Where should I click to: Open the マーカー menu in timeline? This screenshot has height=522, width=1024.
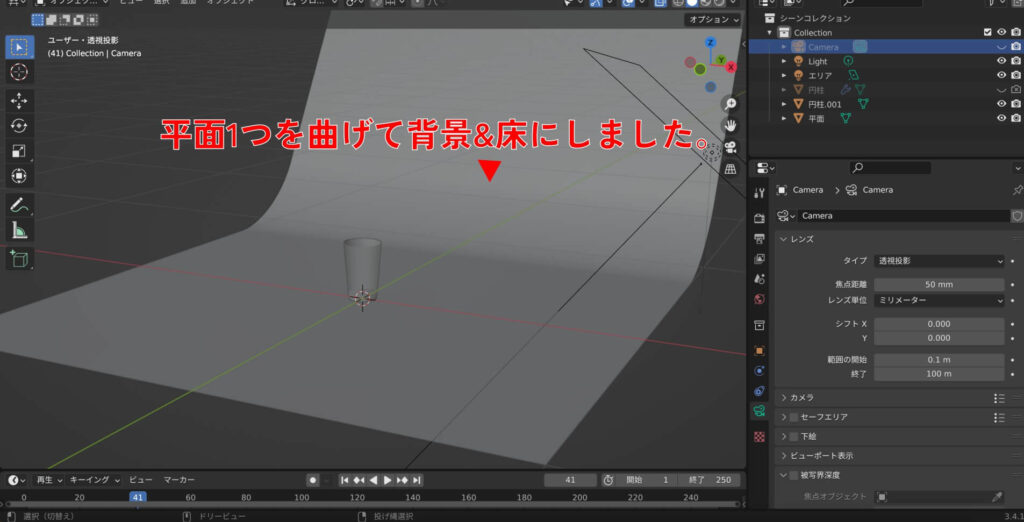(x=179, y=480)
